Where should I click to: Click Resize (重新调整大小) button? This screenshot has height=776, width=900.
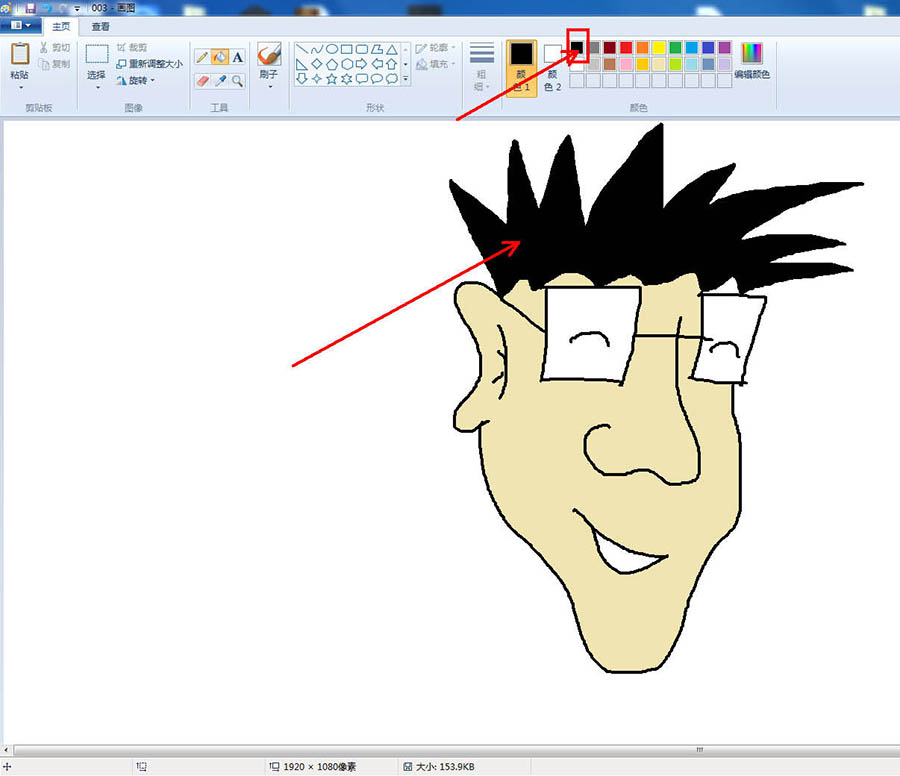149,64
